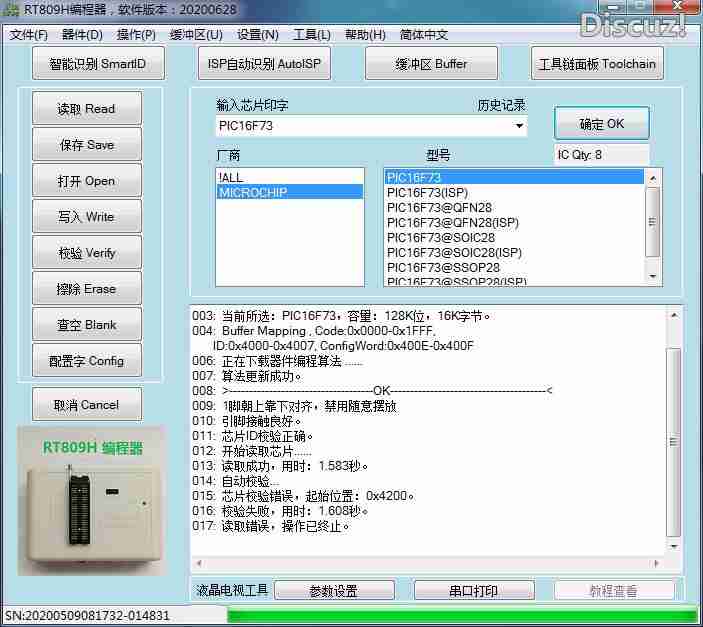Open the 设置(N) menu
This screenshot has width=703, height=627.
point(258,35)
